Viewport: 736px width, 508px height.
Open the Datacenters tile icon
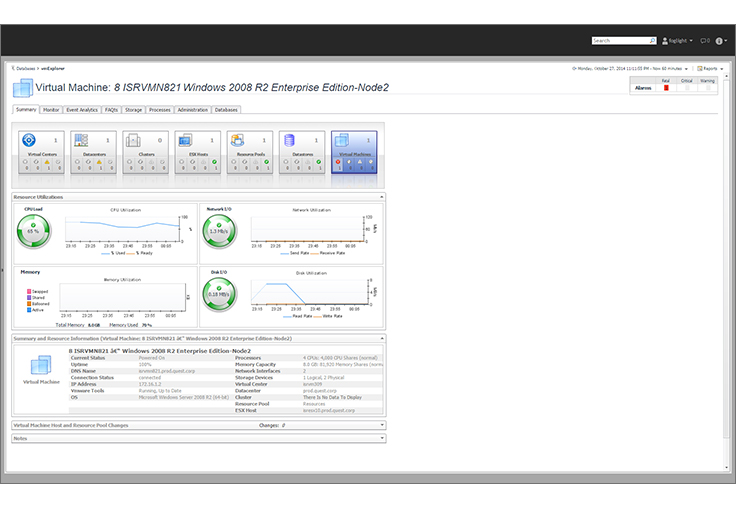coord(81,140)
